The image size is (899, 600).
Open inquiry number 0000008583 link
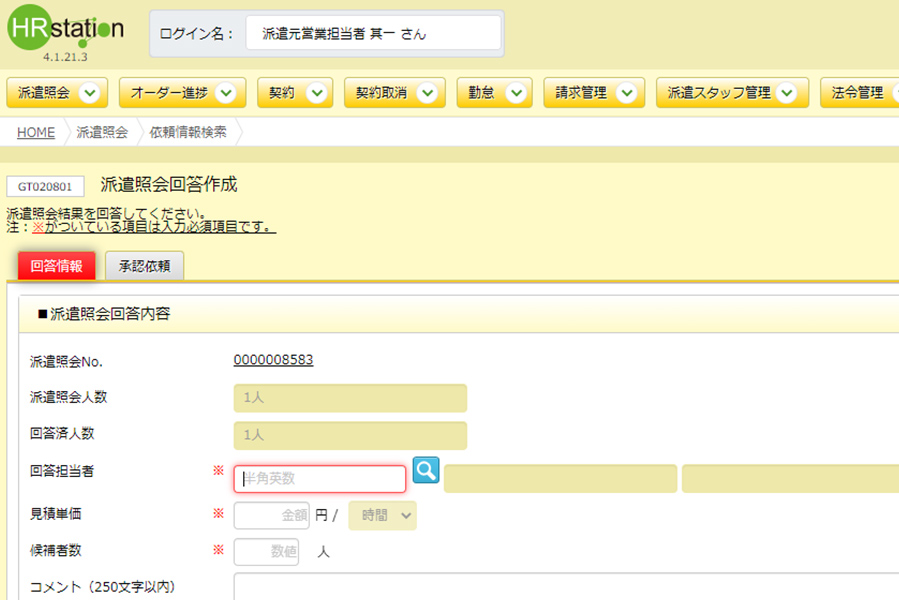click(x=273, y=360)
